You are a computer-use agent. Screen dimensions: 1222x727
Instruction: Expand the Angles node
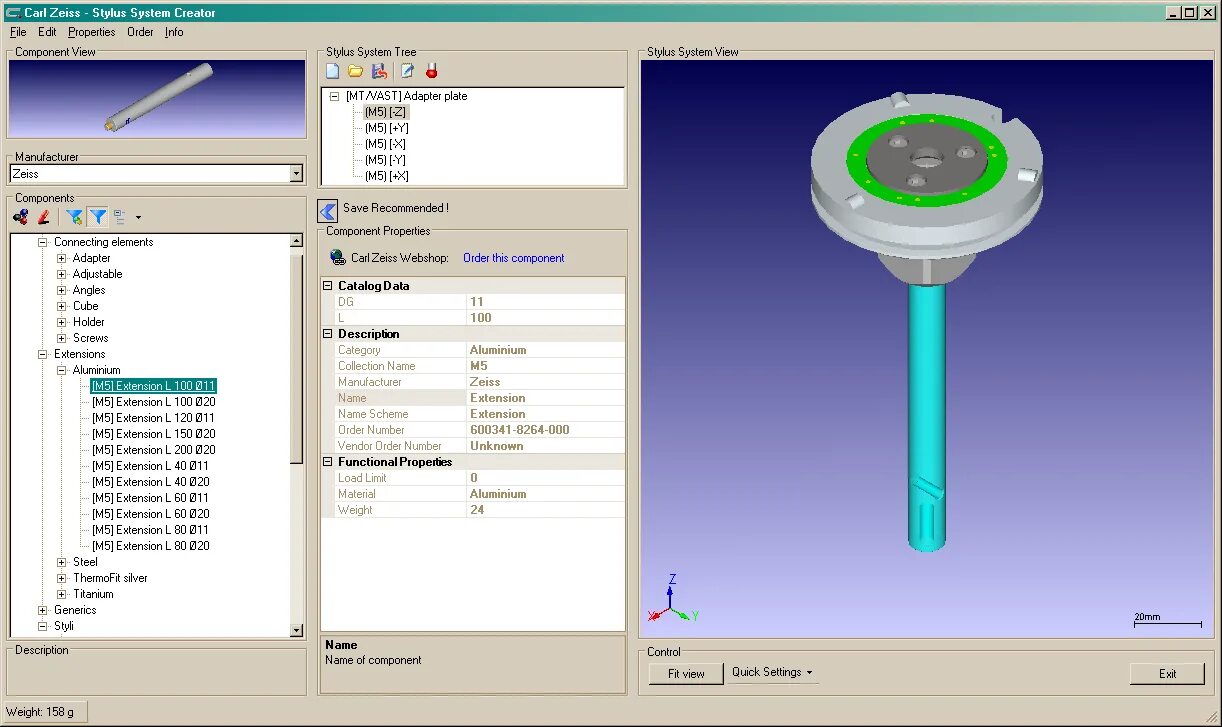pyautogui.click(x=61, y=290)
